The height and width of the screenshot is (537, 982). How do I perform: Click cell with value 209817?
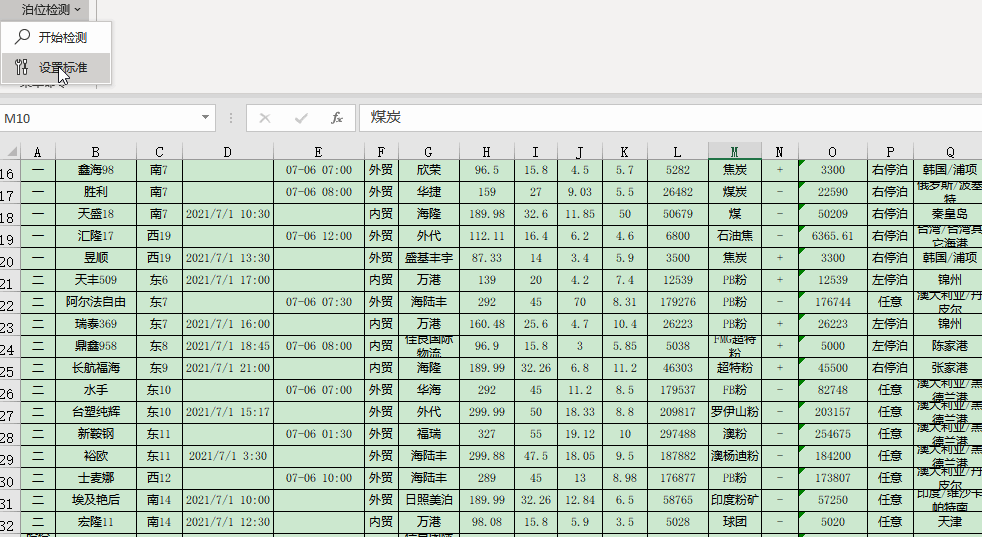[678, 412]
